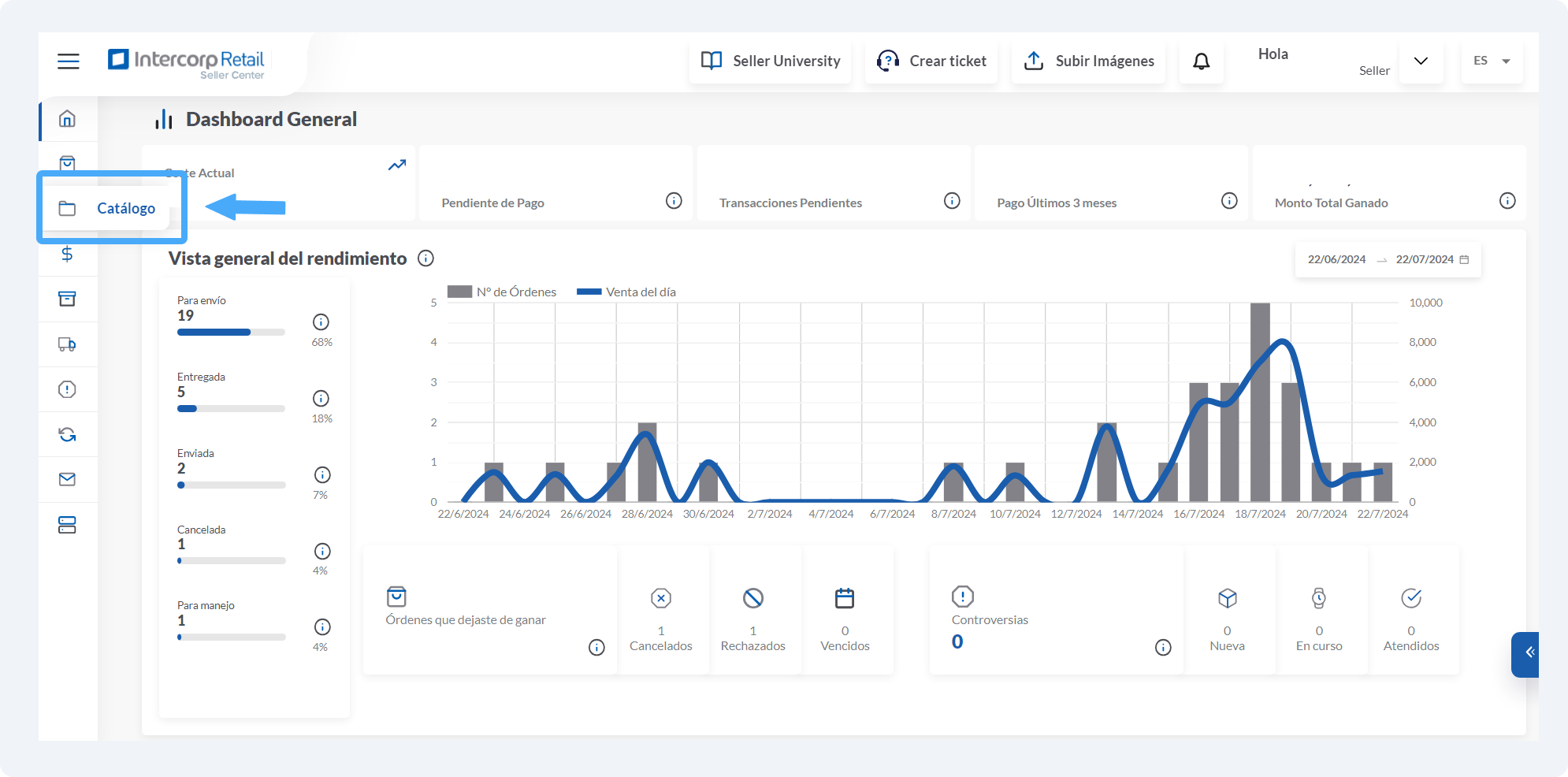1568x777 pixels.
Task: Click Crear ticket button
Action: 931,61
